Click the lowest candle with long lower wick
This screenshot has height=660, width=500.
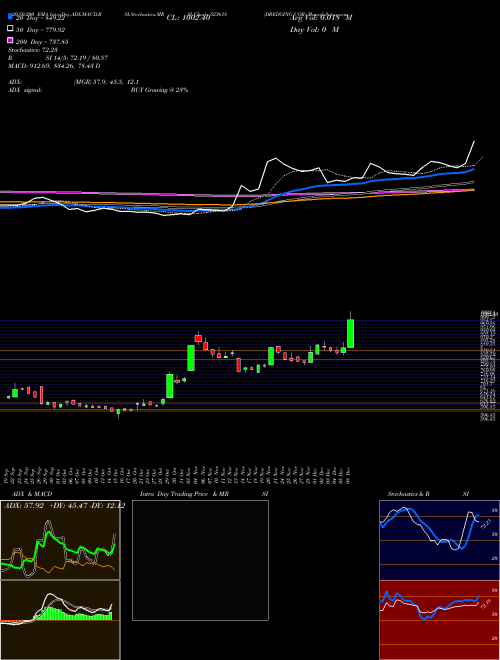118,412
